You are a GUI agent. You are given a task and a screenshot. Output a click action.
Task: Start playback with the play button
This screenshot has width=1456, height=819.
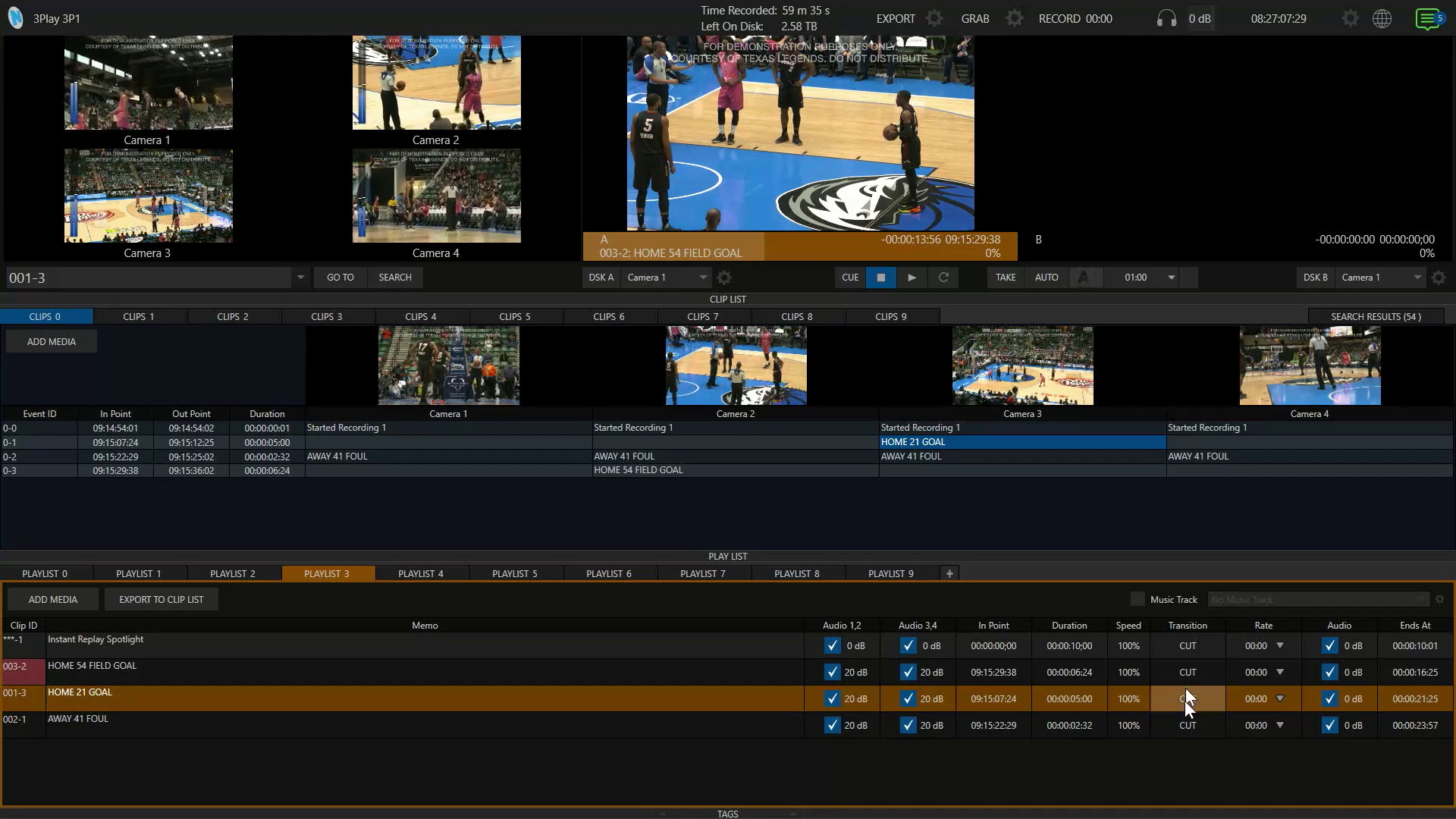(912, 278)
